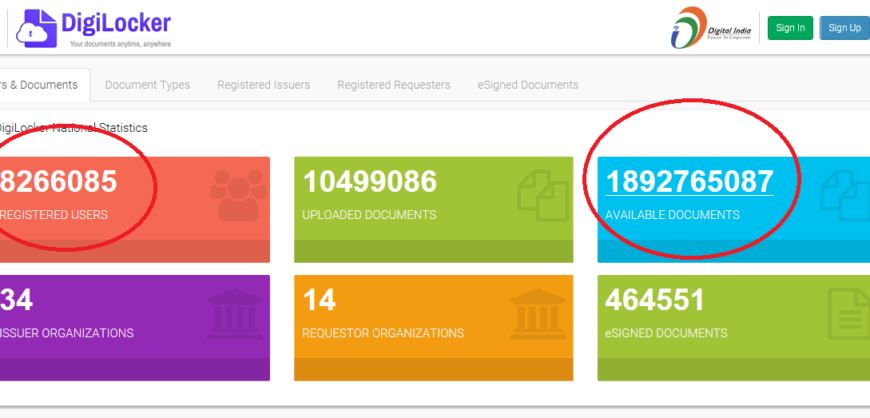870x418 pixels.
Task: Click the 8266085 registered users count
Action: coord(58,182)
